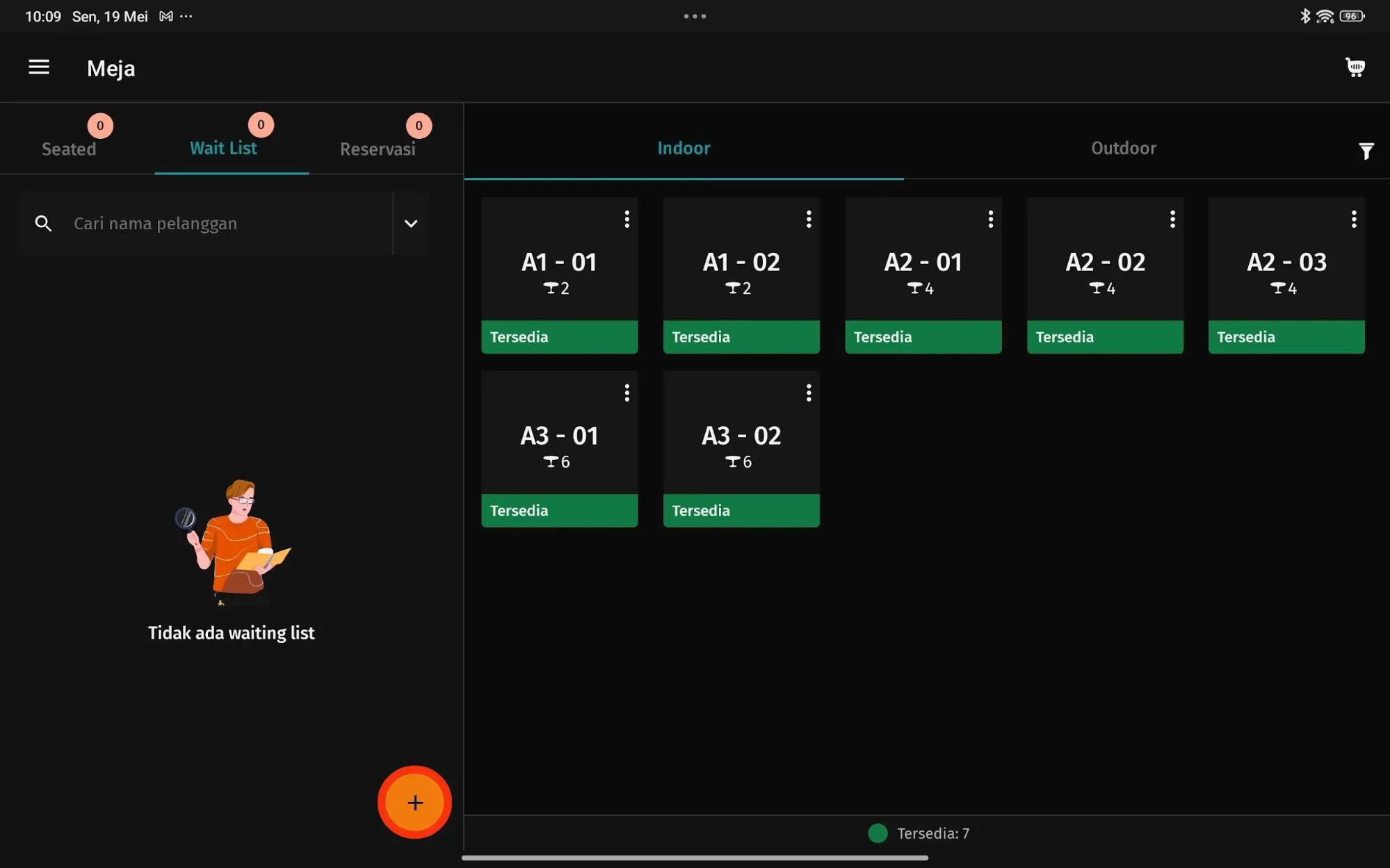Tap the Gmail notification icon

pos(165,16)
